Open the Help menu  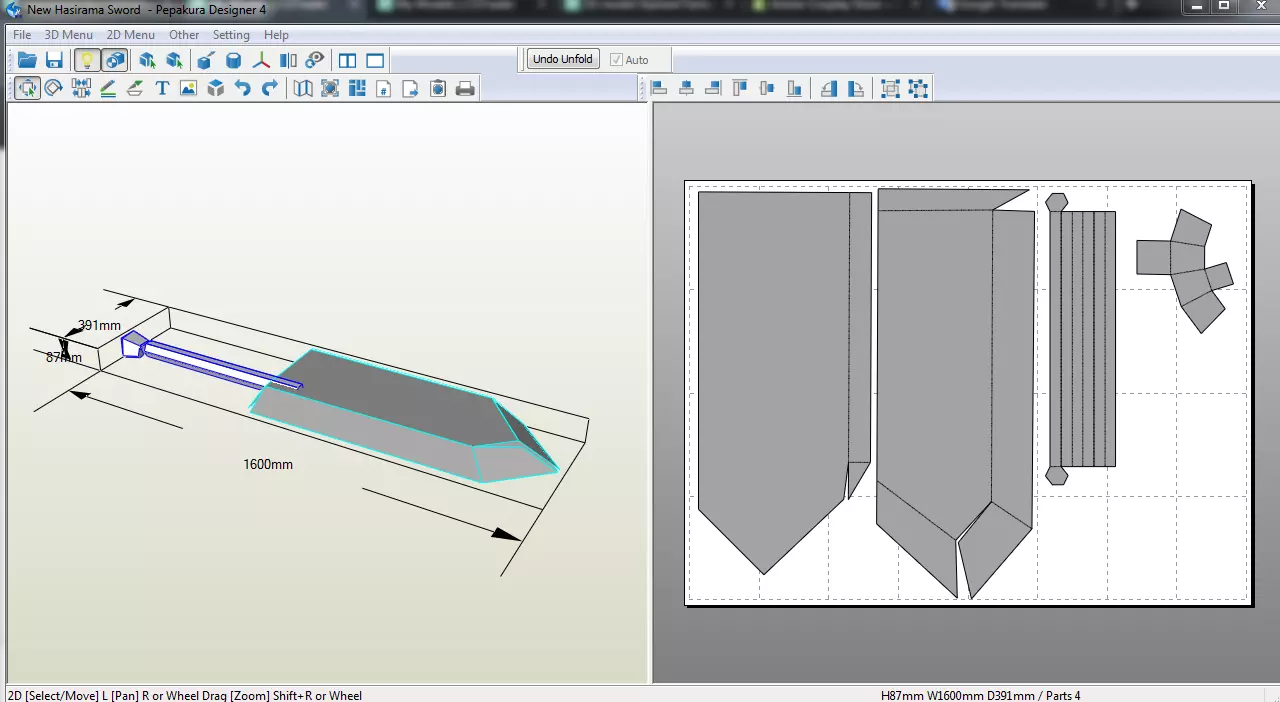point(276,35)
